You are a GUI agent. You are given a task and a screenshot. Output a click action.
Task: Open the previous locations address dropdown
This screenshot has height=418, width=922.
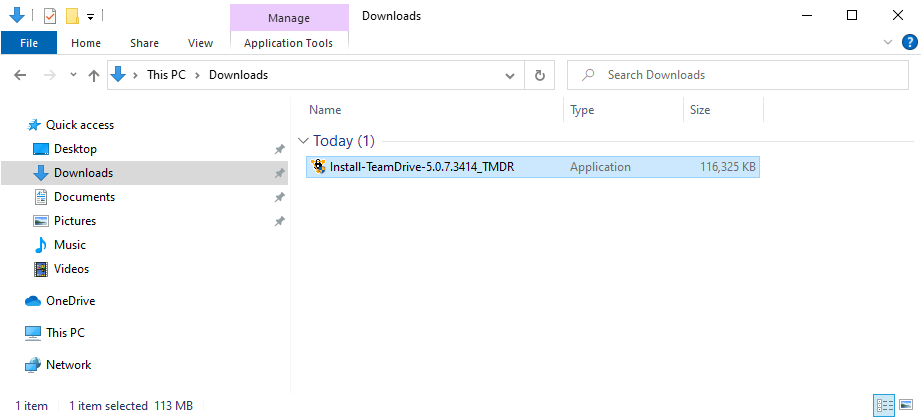pos(510,75)
